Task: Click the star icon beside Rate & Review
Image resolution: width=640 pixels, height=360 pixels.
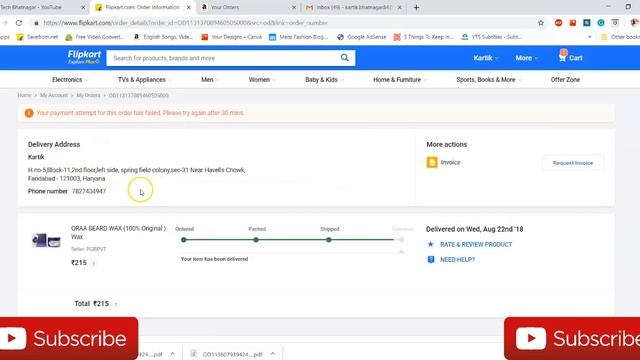Action: click(x=430, y=244)
